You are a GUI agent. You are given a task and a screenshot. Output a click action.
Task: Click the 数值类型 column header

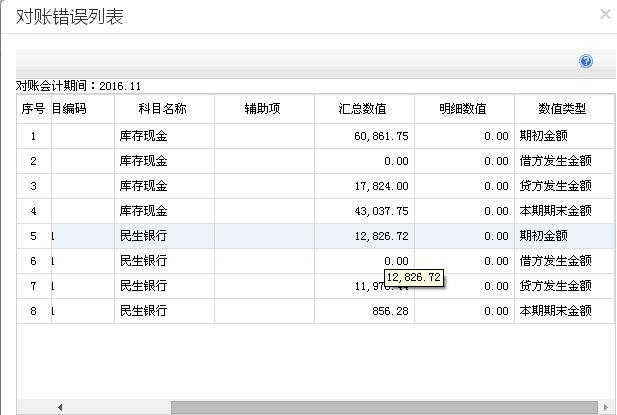pos(564,109)
